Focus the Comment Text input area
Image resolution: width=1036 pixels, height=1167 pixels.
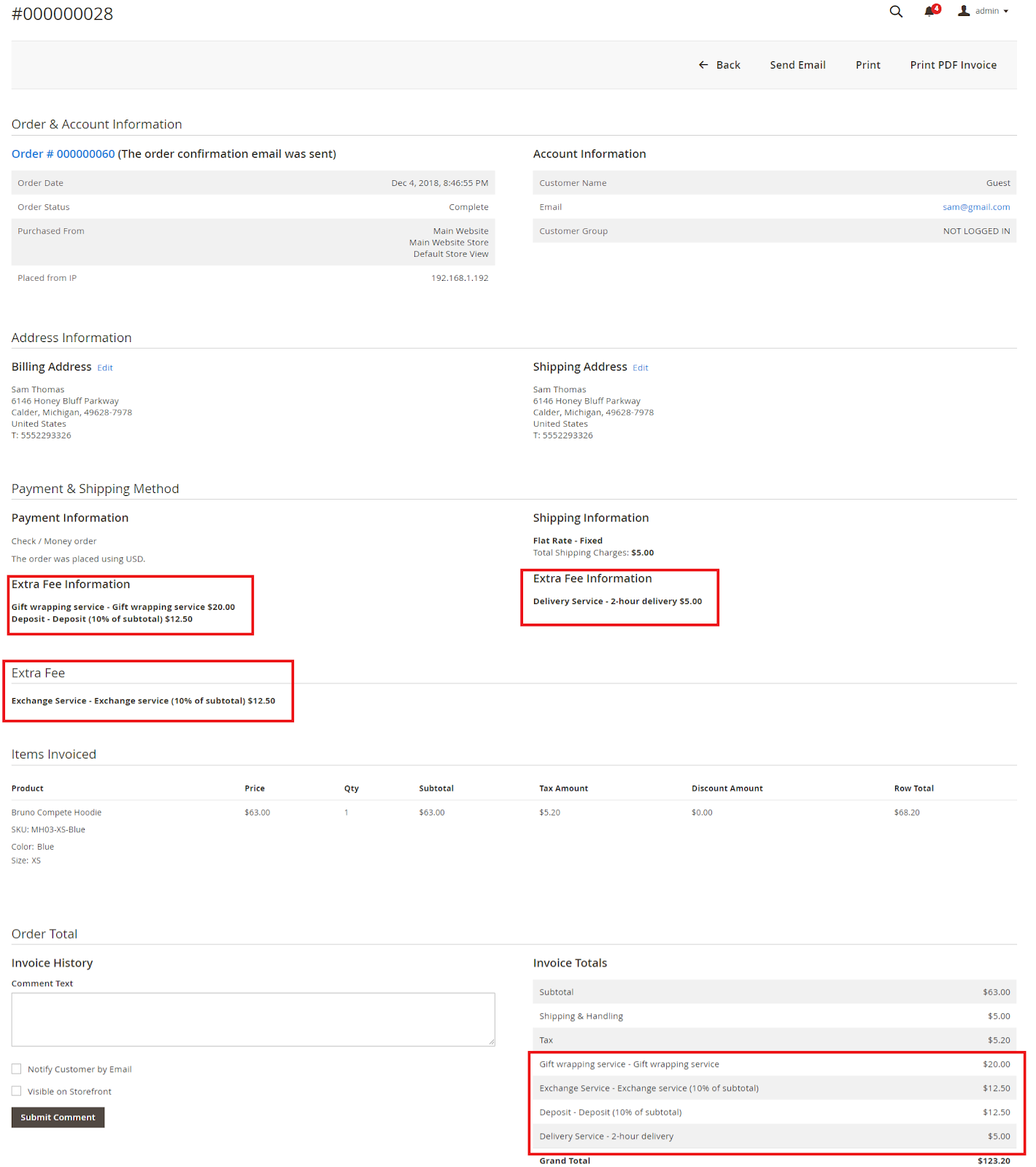coord(252,1019)
